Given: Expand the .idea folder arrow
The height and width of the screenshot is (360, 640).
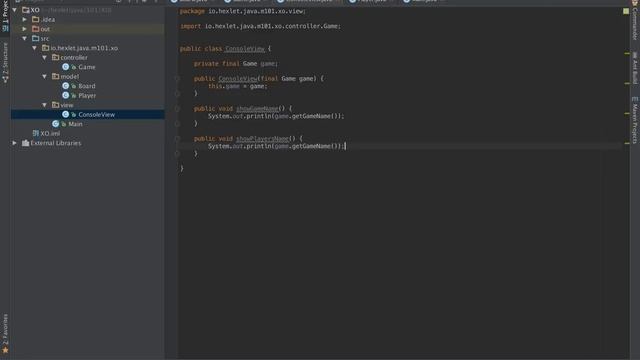Looking at the screenshot, I should 24,19.
